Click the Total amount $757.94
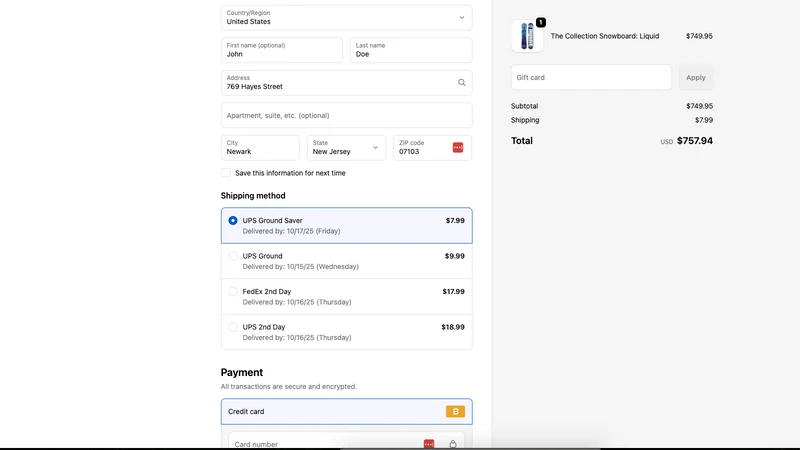The height and width of the screenshot is (450, 800). point(694,141)
